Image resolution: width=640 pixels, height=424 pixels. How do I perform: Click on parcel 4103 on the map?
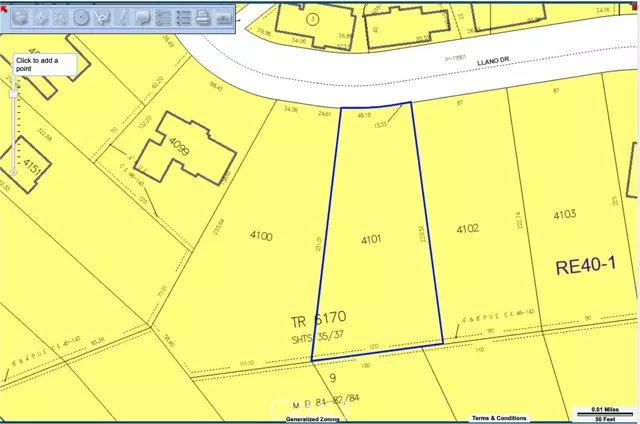[x=565, y=213]
